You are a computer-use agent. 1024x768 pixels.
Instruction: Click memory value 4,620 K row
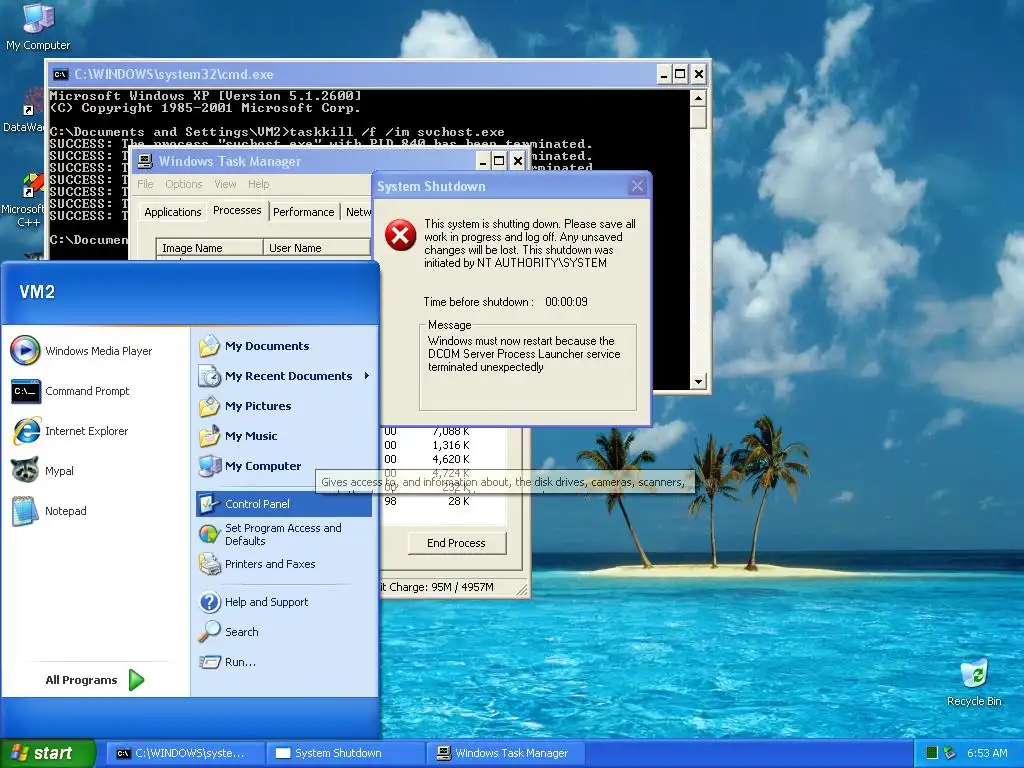click(451, 459)
